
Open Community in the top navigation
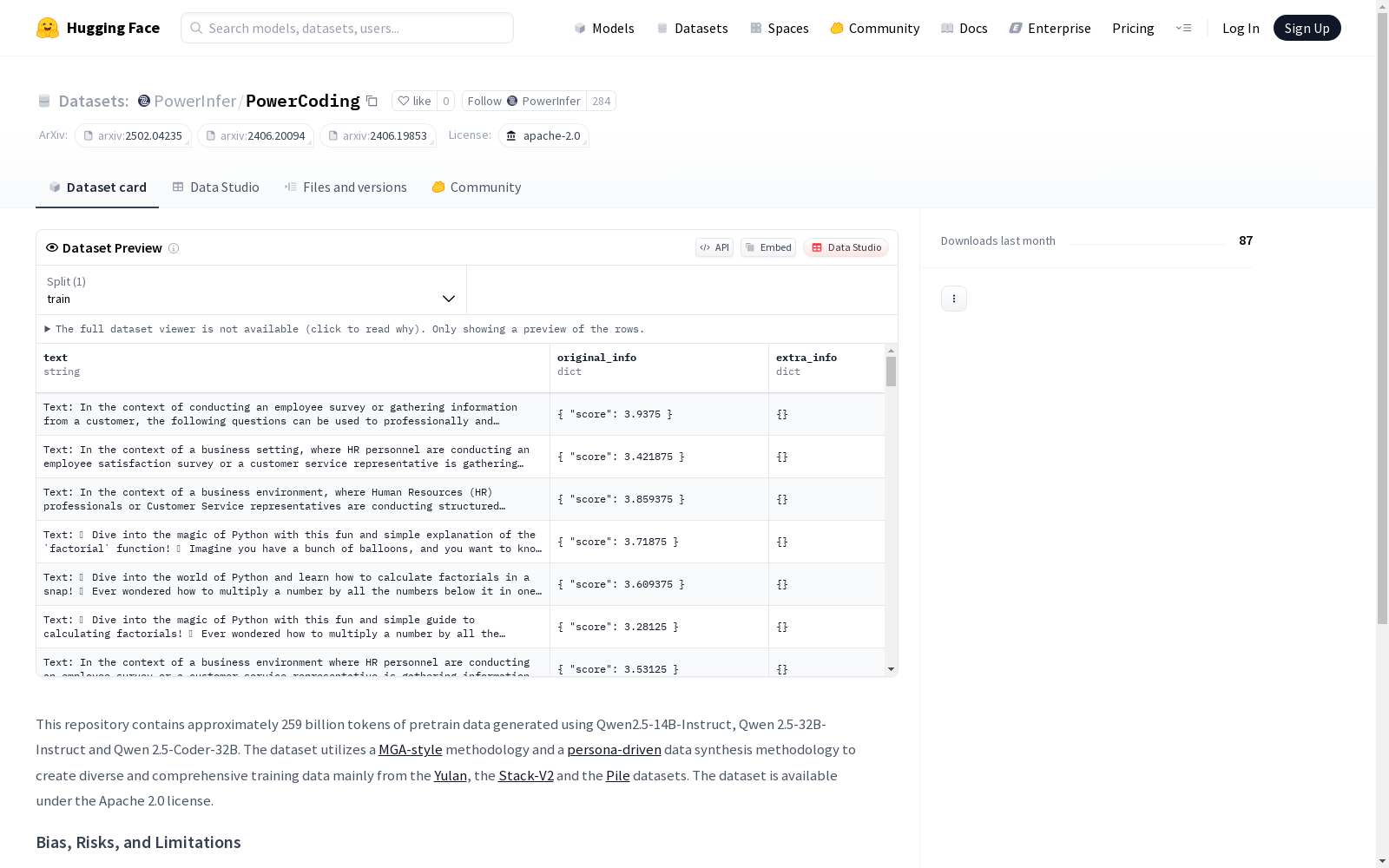(x=875, y=28)
